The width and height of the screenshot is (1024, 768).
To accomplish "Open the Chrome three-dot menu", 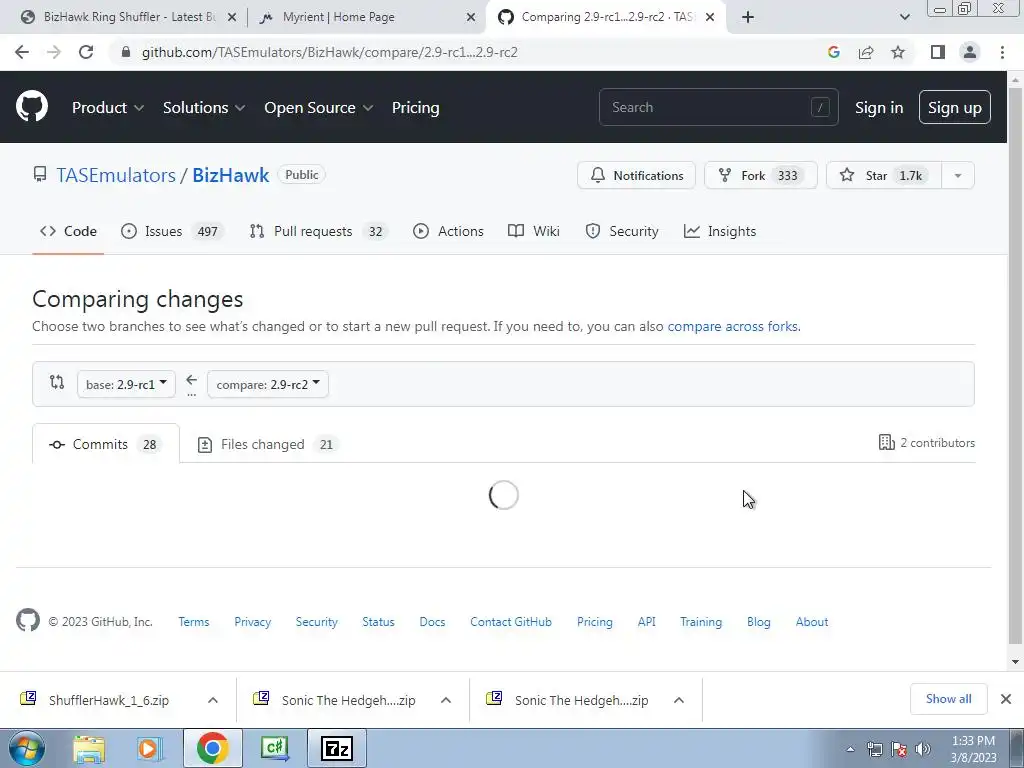I will [x=1002, y=52].
